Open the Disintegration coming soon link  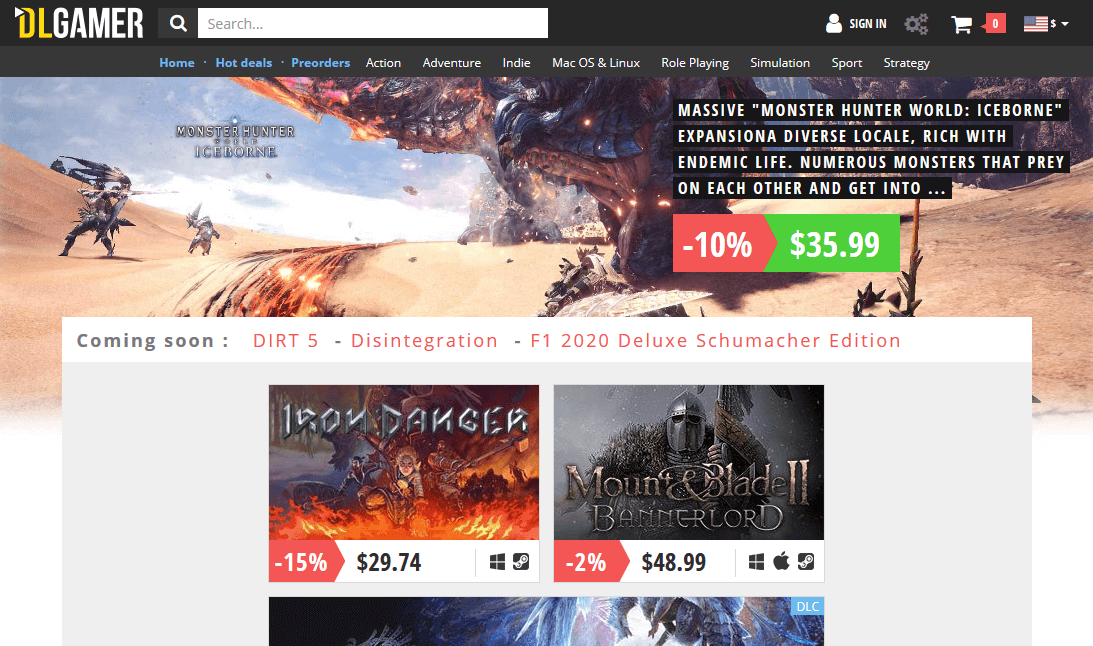point(425,341)
